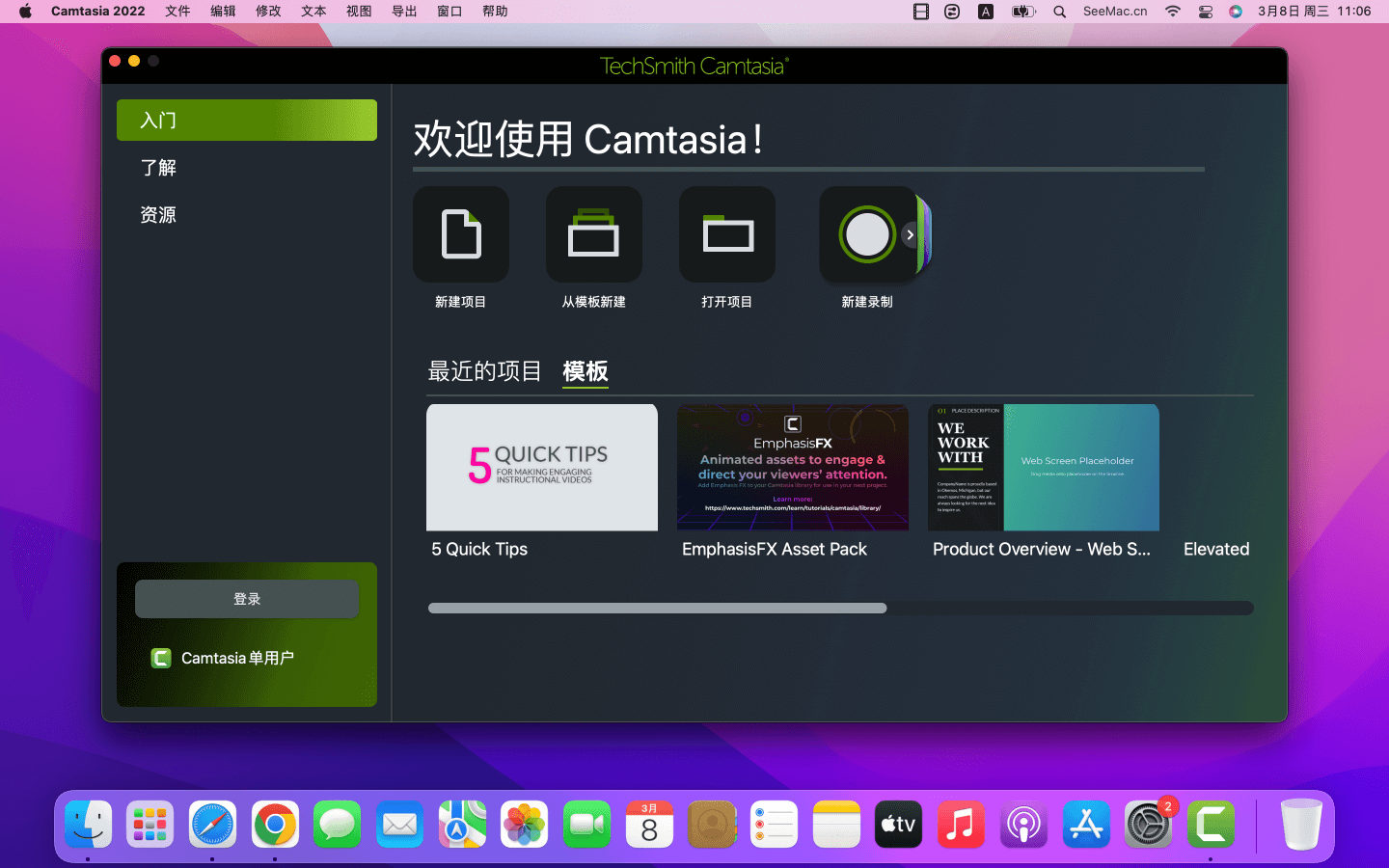Click the 登录 sign-in button
Viewport: 1389px width, 868px height.
tap(247, 599)
